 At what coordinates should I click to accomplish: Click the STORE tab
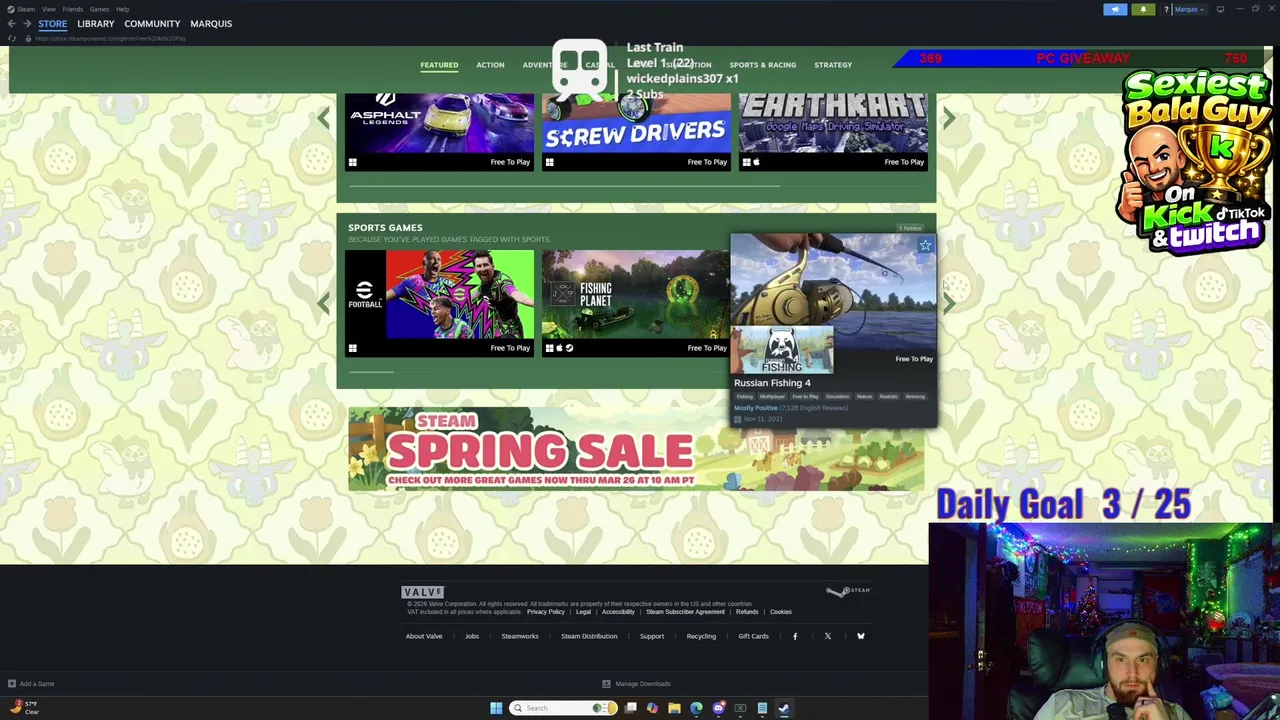click(52, 23)
